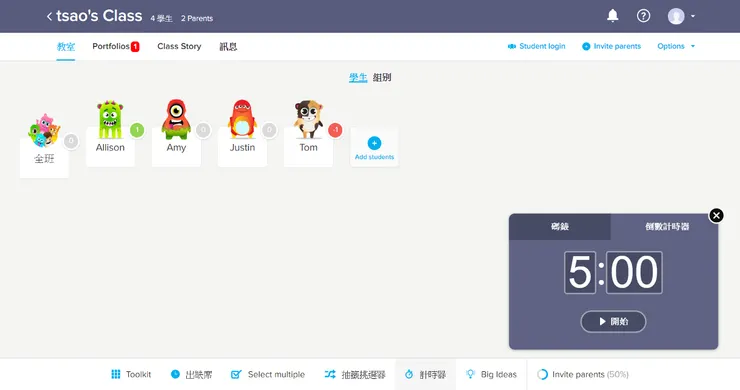Click Invite parents (50%) progress in bottom bar
Image resolution: width=740 pixels, height=390 pixels.
point(583,374)
